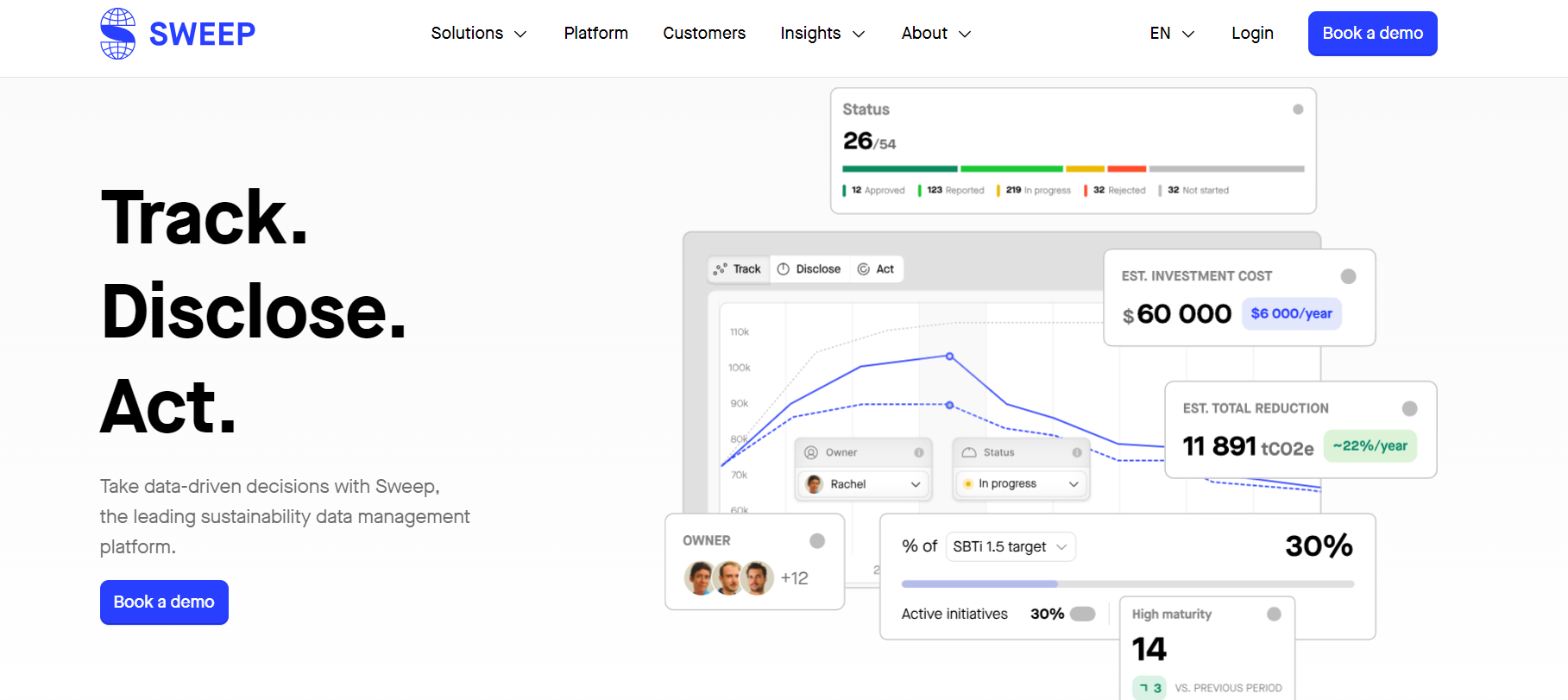Click the $6 000/year badge
This screenshot has height=700, width=1568.
[x=1292, y=313]
